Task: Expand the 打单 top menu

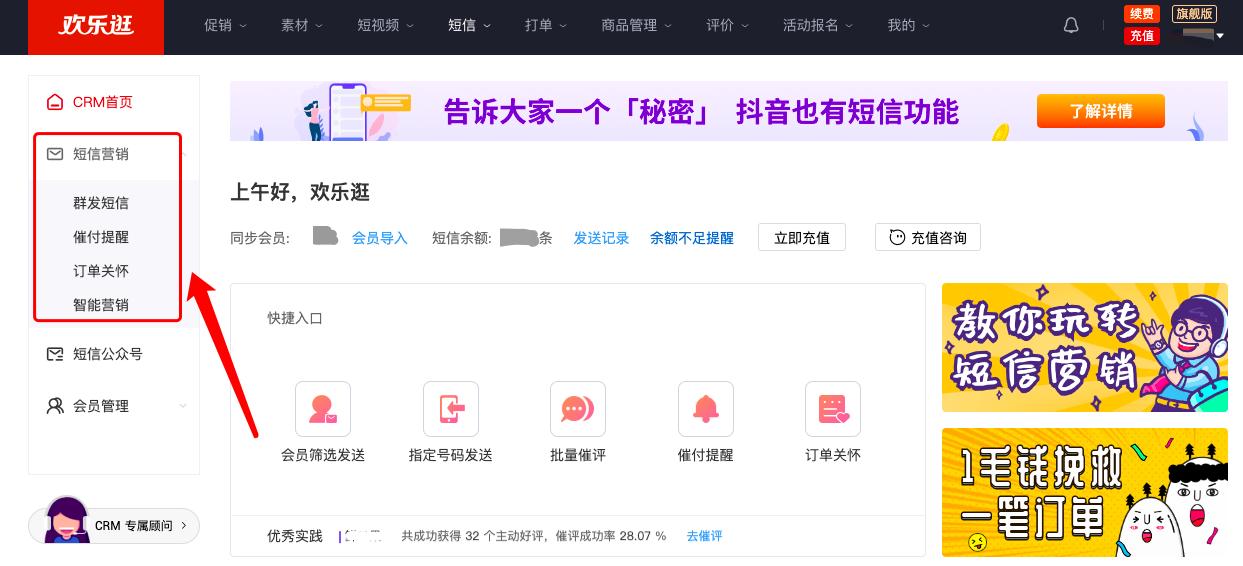Action: (547, 26)
